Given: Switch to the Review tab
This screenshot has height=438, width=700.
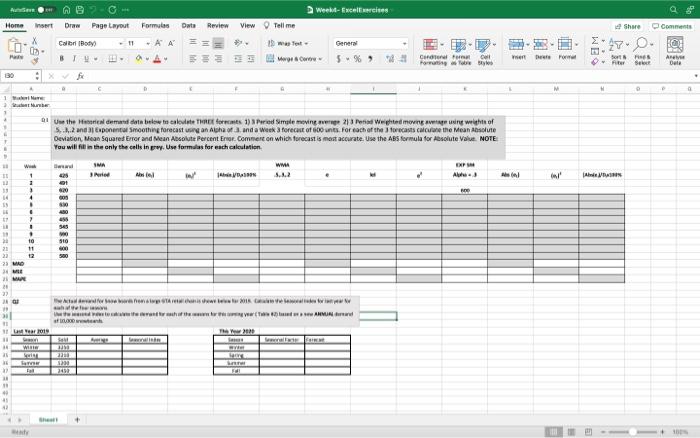Looking at the screenshot, I should click(x=217, y=26).
